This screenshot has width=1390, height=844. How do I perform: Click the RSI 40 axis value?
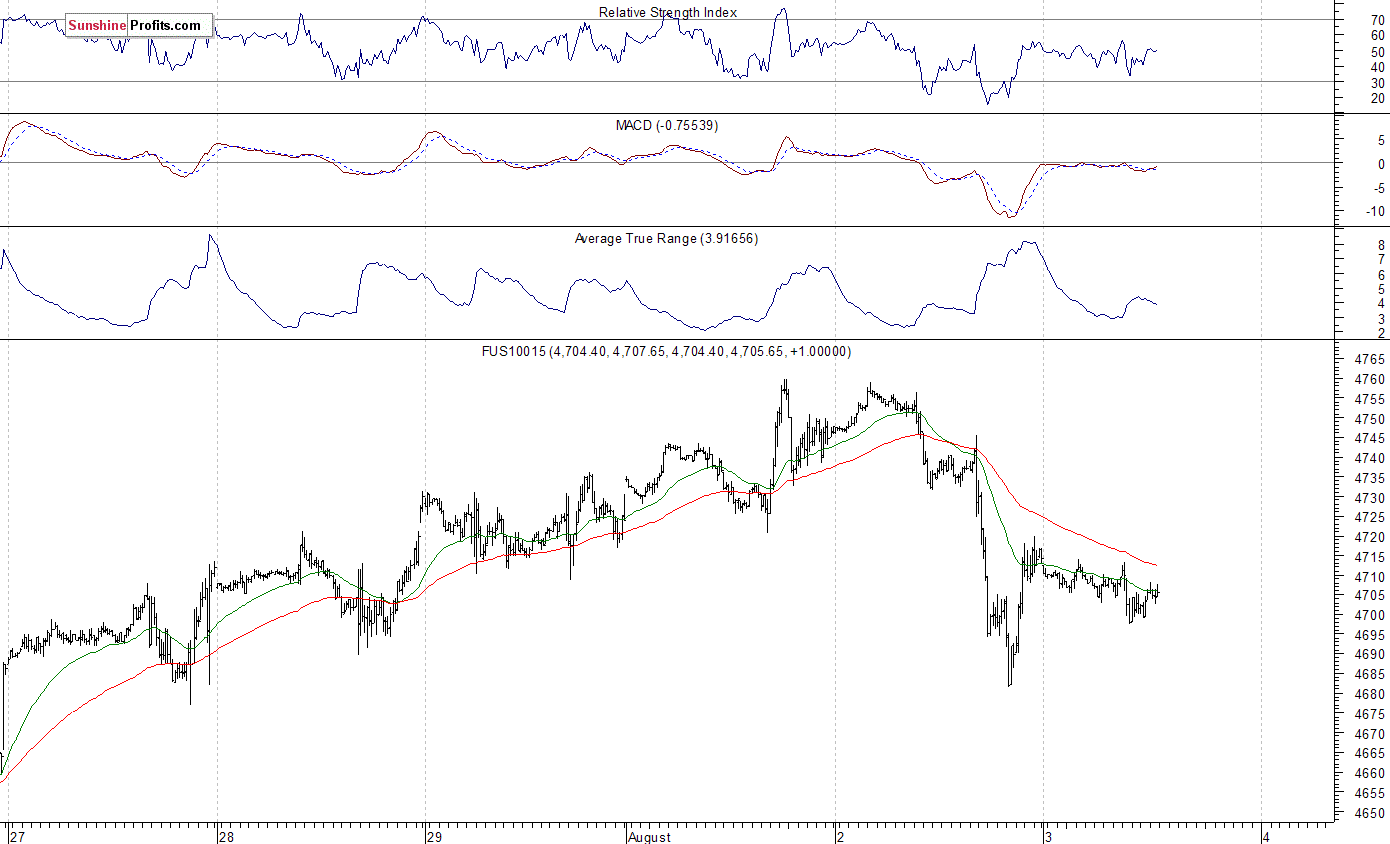(1378, 67)
